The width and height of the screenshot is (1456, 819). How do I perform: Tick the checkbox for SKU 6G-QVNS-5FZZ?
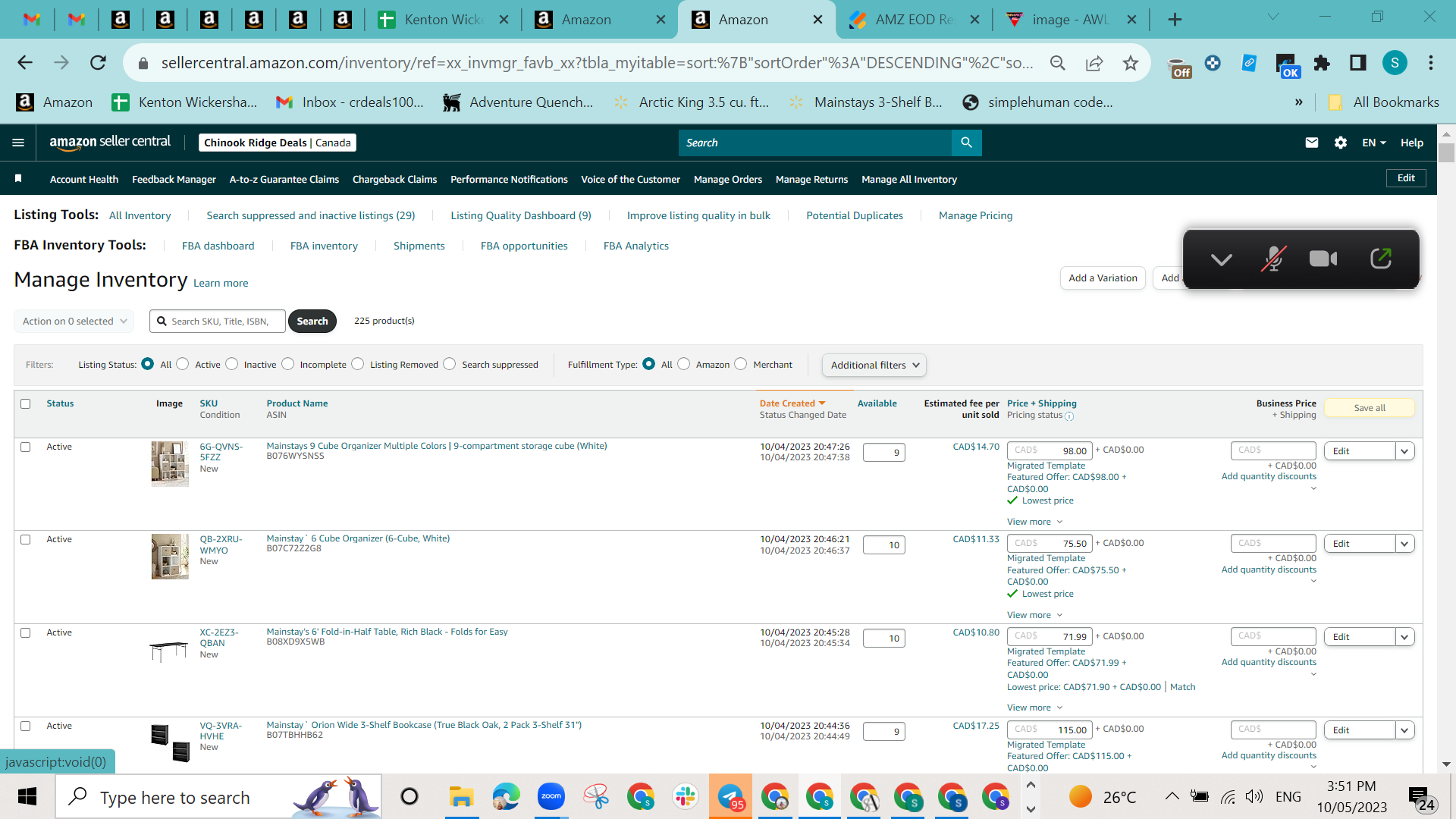tap(26, 447)
